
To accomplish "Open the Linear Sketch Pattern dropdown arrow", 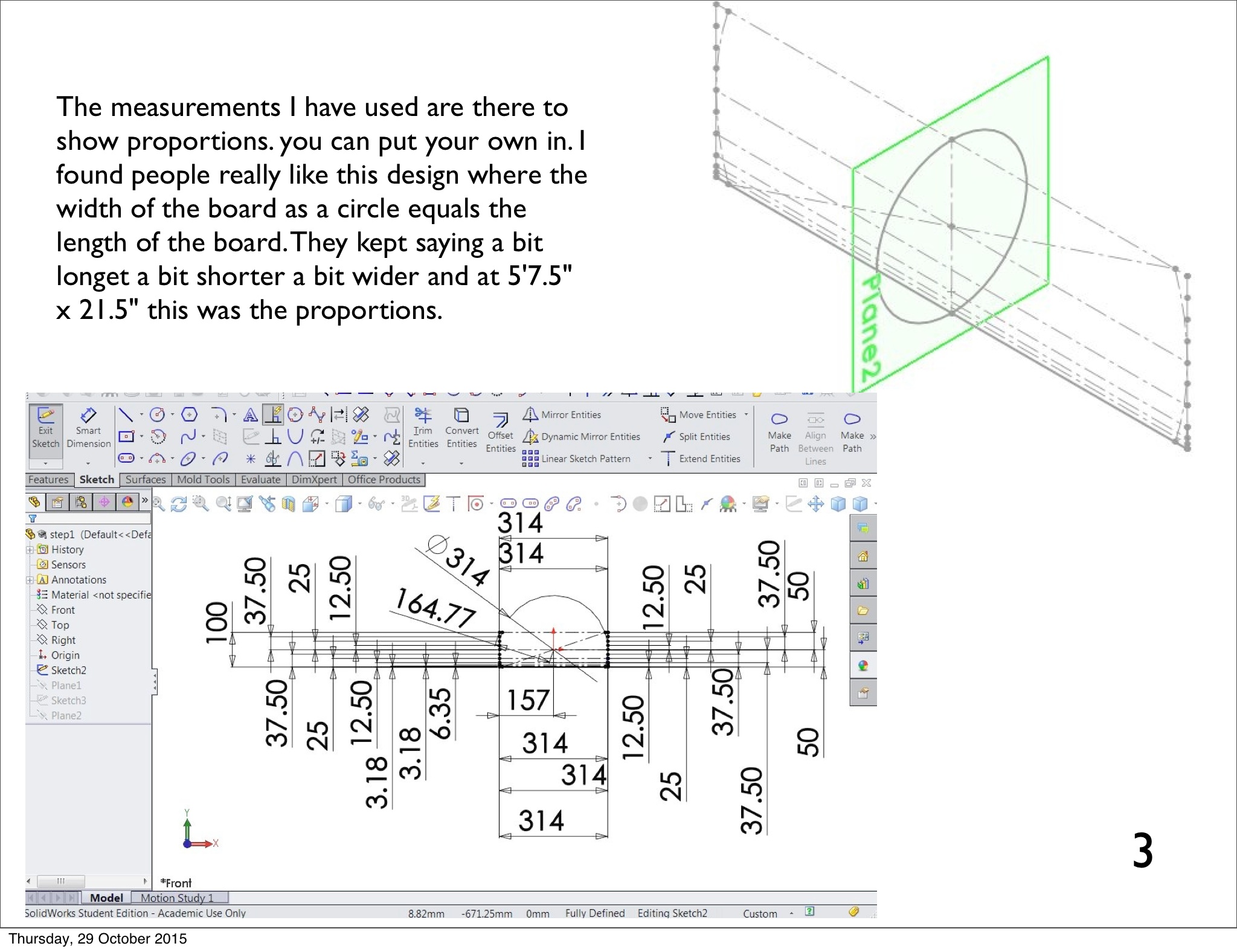I will coord(650,458).
